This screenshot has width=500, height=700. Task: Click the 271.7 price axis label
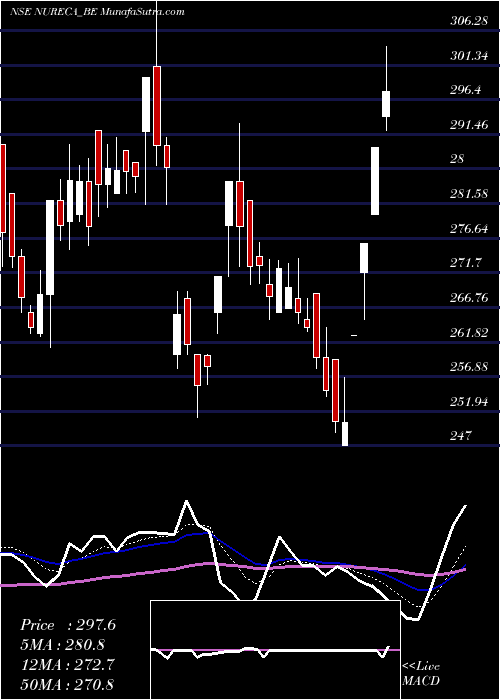click(x=466, y=262)
